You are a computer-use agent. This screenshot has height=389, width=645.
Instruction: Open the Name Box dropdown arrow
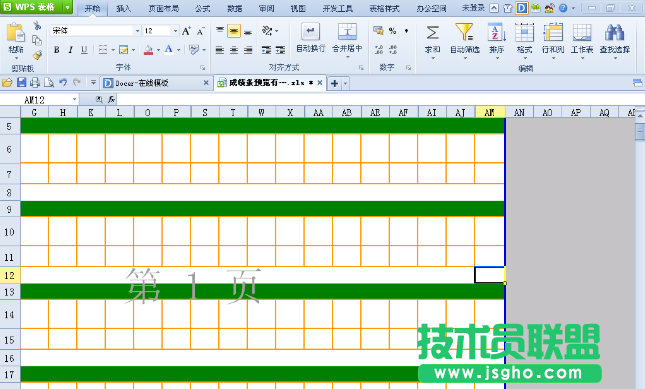tap(74, 100)
